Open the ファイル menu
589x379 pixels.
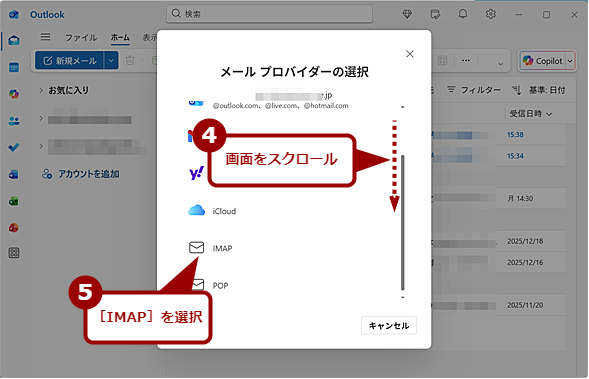(x=81, y=38)
